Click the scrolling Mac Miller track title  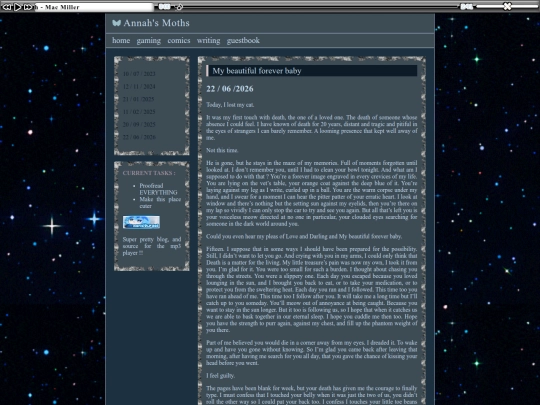pyautogui.click(x=94, y=7)
